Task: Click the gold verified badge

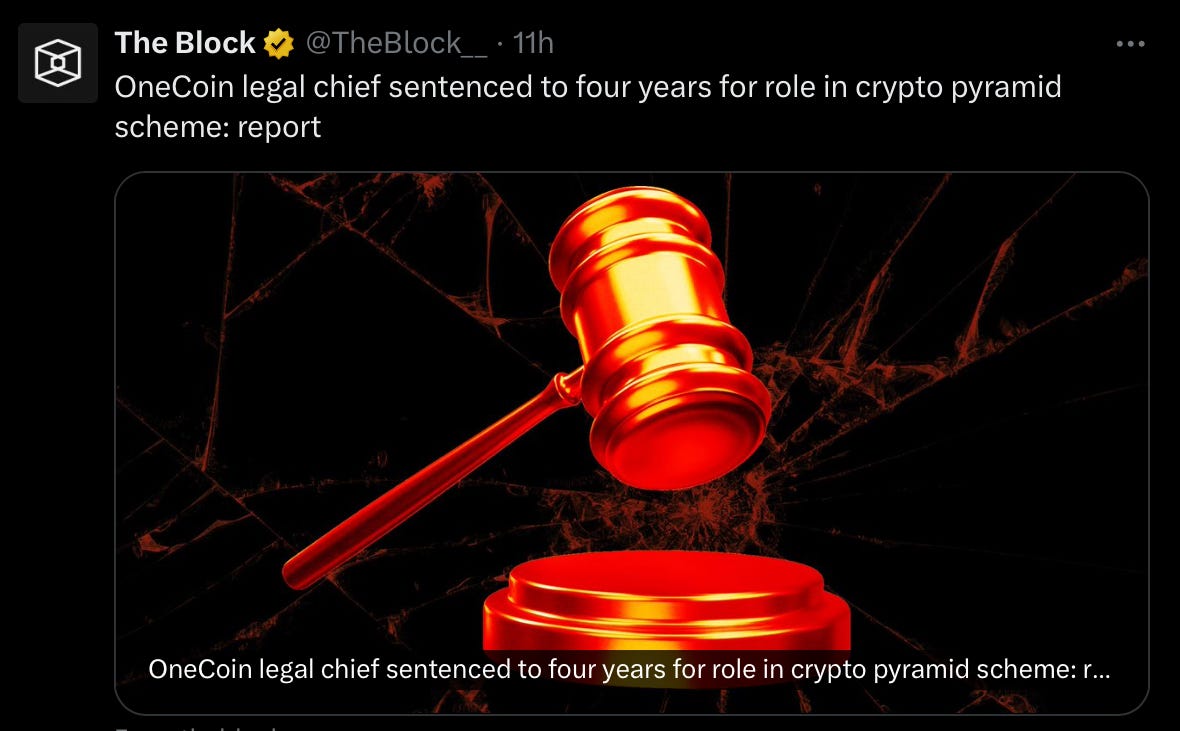Action: [278, 44]
